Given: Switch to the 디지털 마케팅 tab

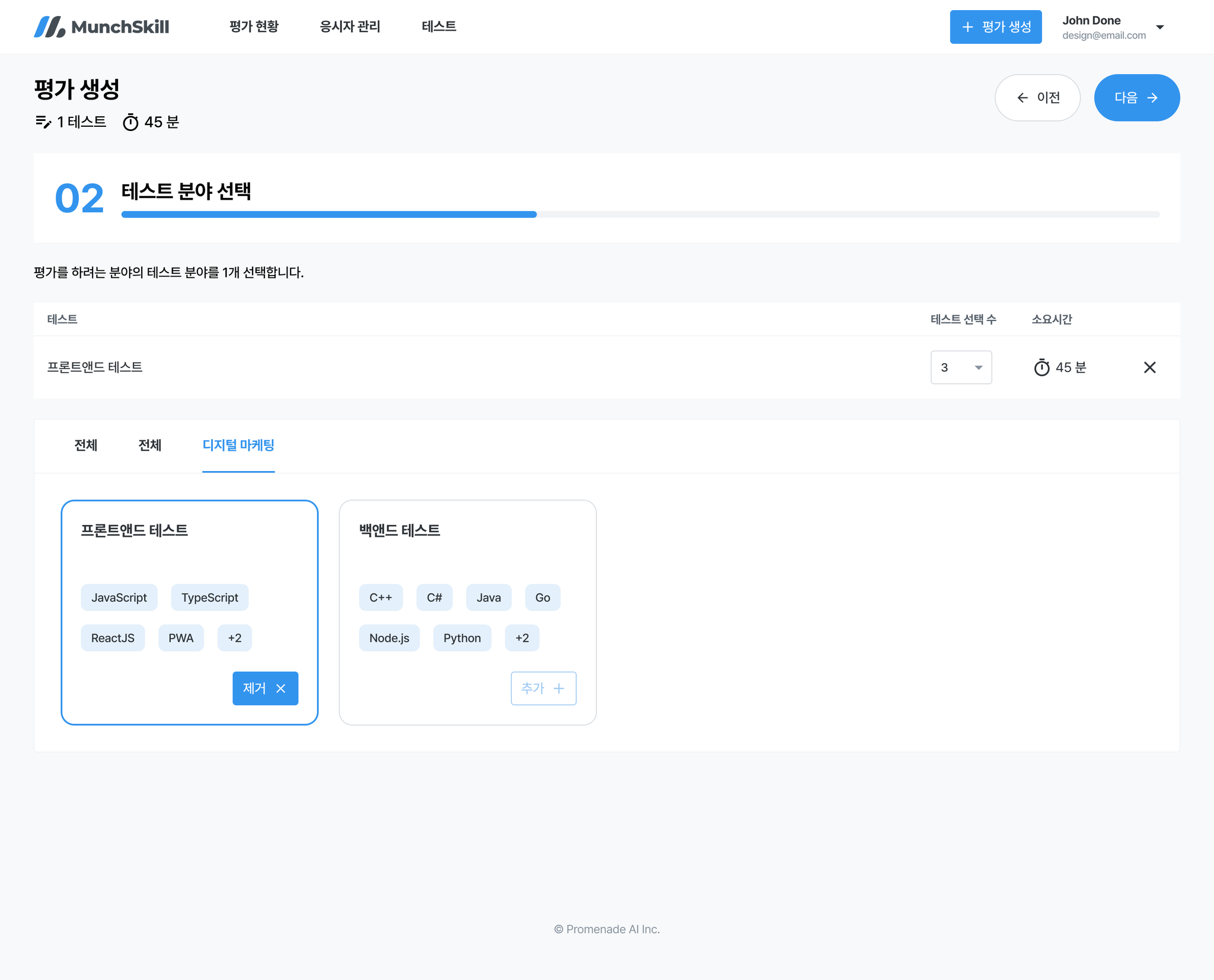Looking at the screenshot, I should click(238, 446).
